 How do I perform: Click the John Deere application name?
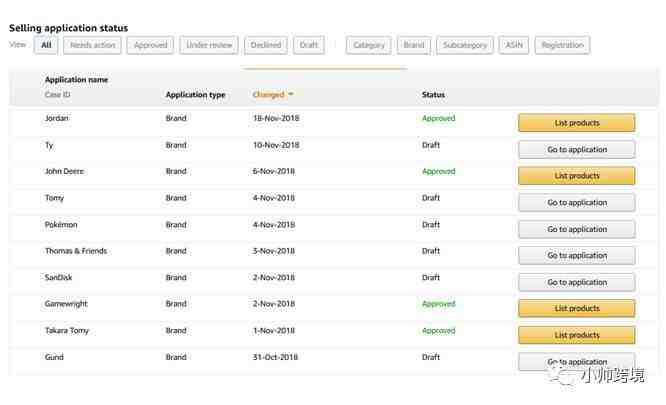tap(64, 172)
